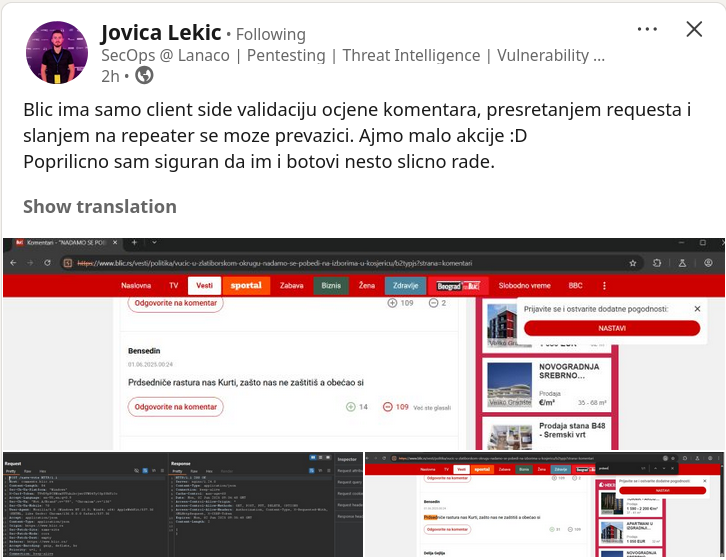Click the highlighted word in bottom-right comment
Viewport: 726px width, 560px height.
click(430, 517)
